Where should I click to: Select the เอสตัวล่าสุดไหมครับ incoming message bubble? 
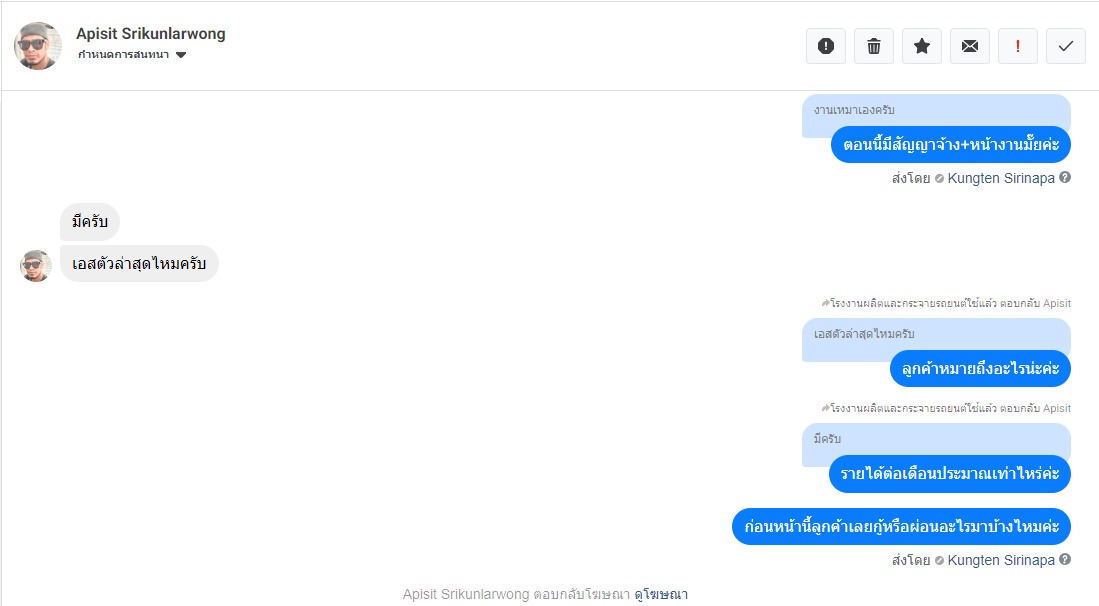click(139, 264)
